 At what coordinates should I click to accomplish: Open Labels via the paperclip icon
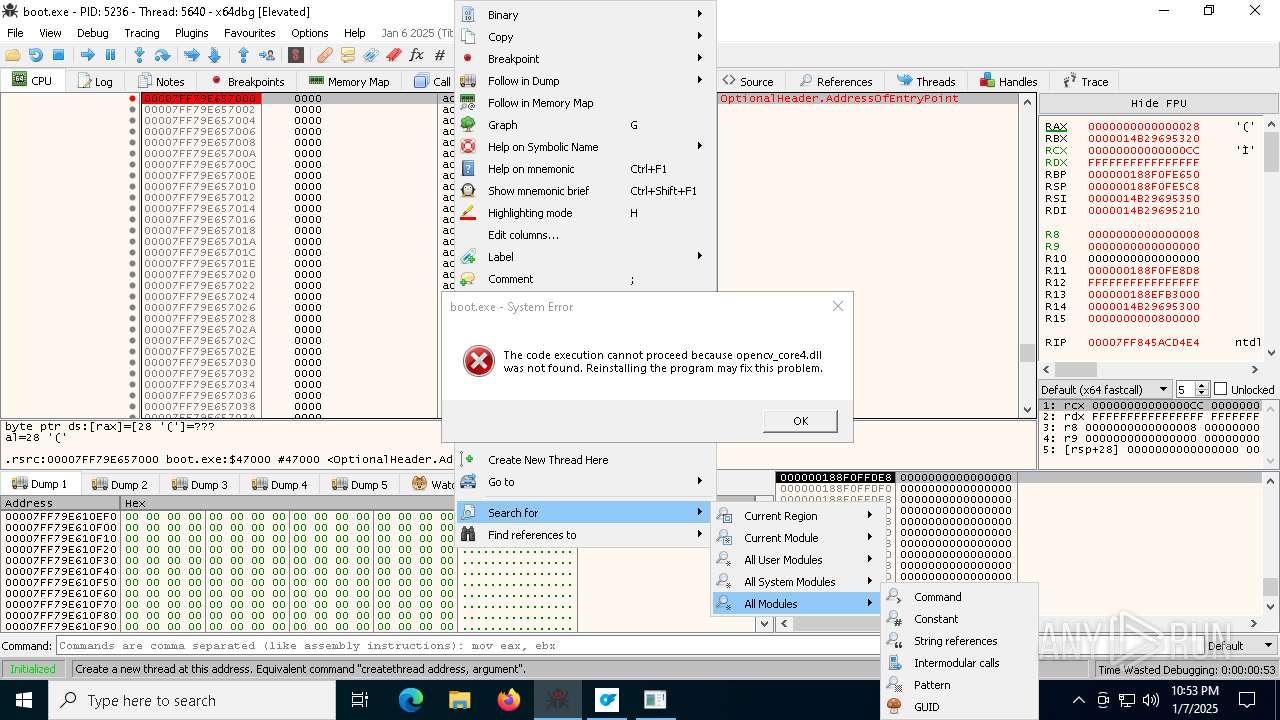370,55
